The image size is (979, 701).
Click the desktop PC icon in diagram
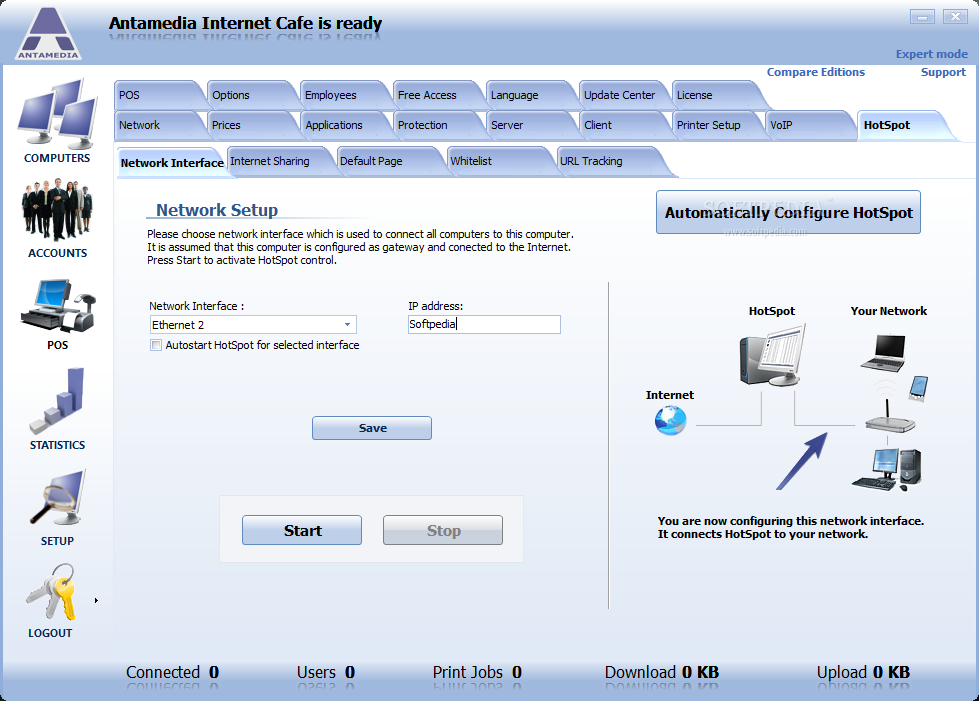[x=887, y=469]
